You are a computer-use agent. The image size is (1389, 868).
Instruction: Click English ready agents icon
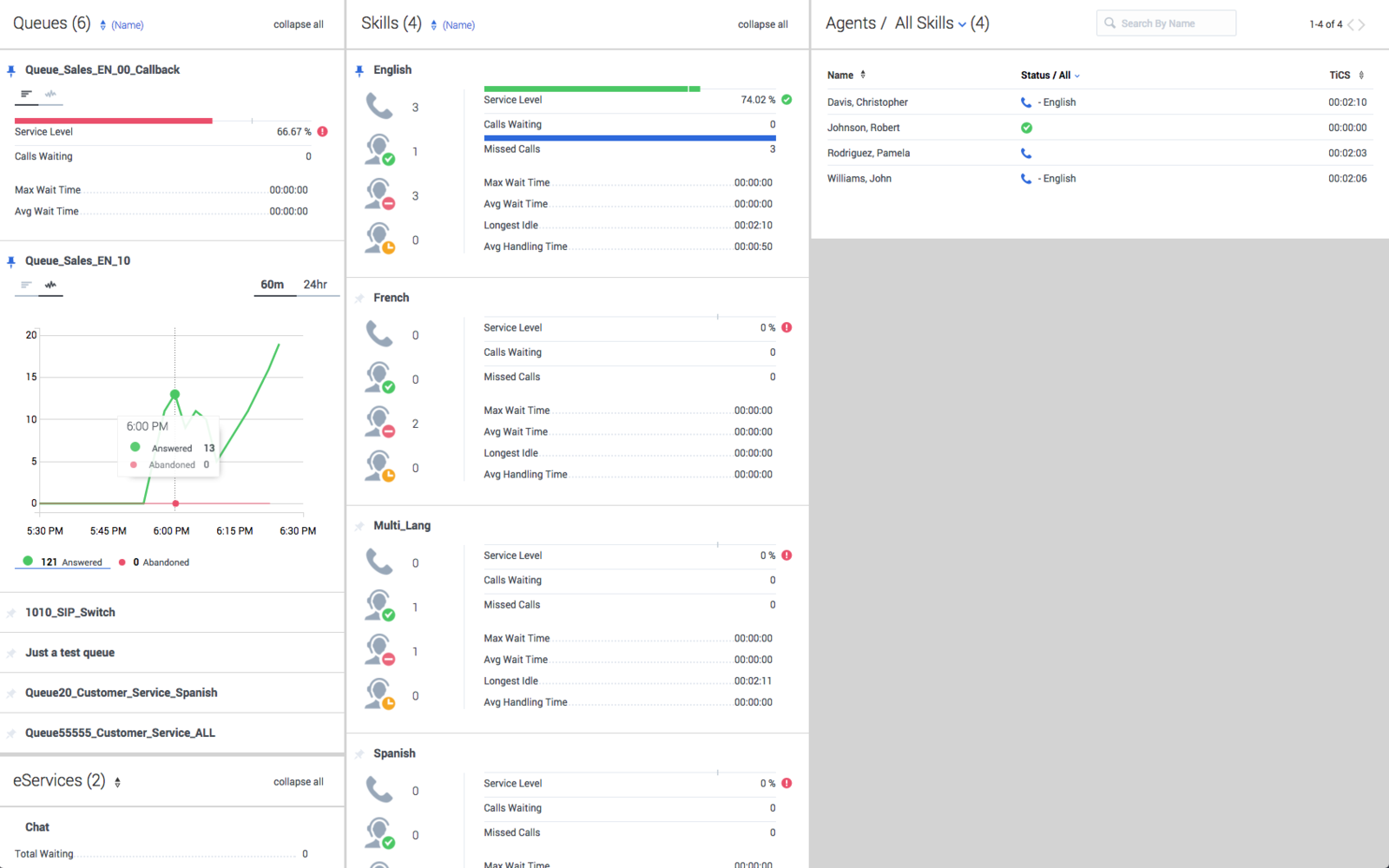point(379,150)
